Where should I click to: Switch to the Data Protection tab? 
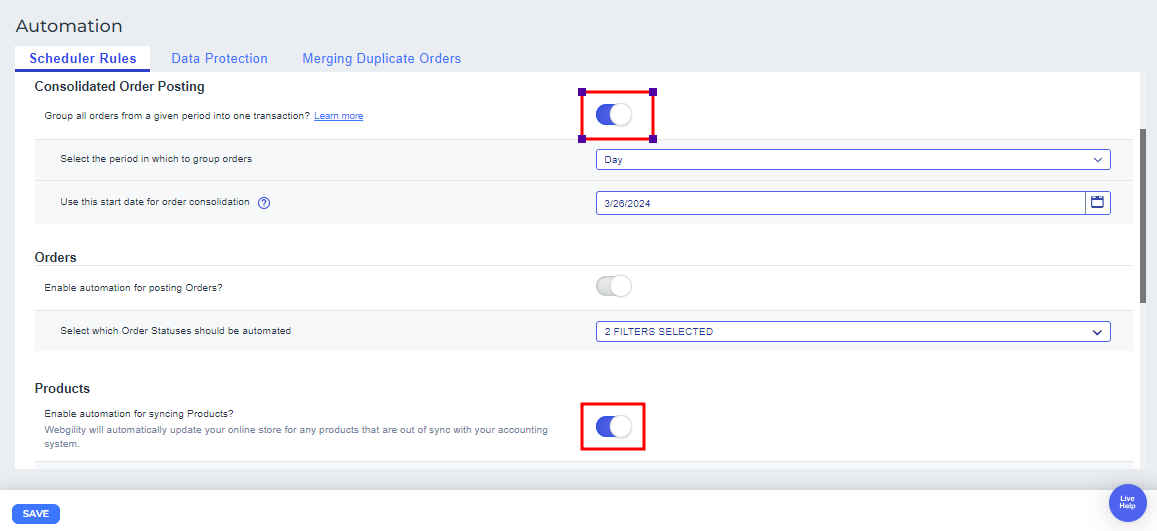pyautogui.click(x=219, y=59)
